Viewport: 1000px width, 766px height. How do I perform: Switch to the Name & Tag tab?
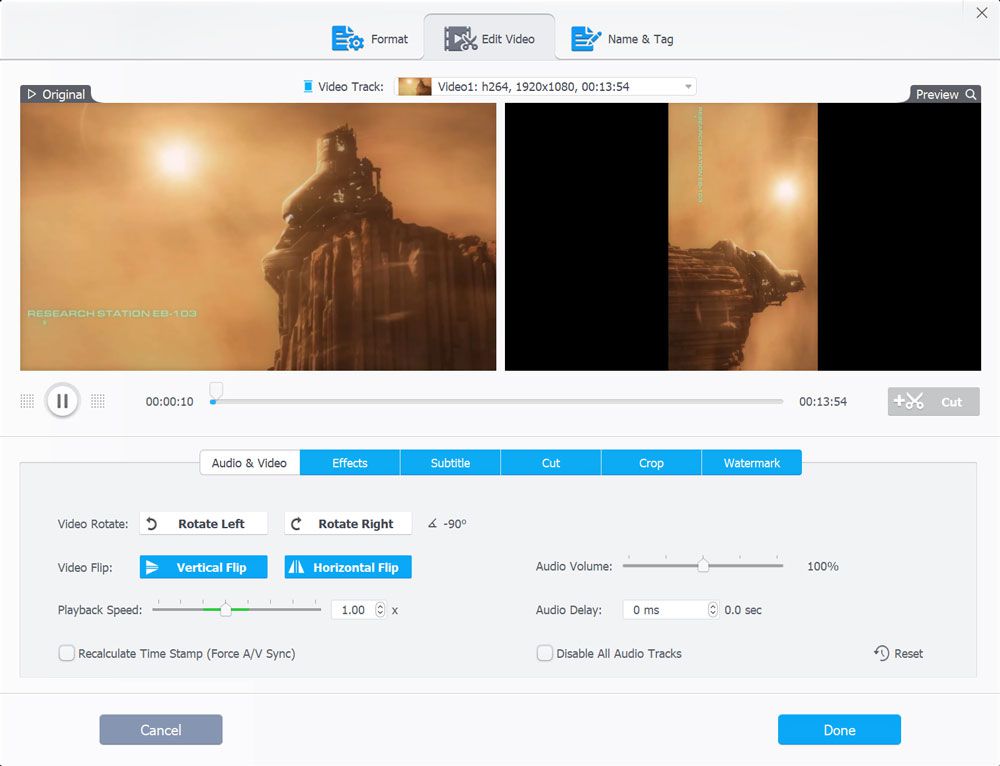point(622,39)
